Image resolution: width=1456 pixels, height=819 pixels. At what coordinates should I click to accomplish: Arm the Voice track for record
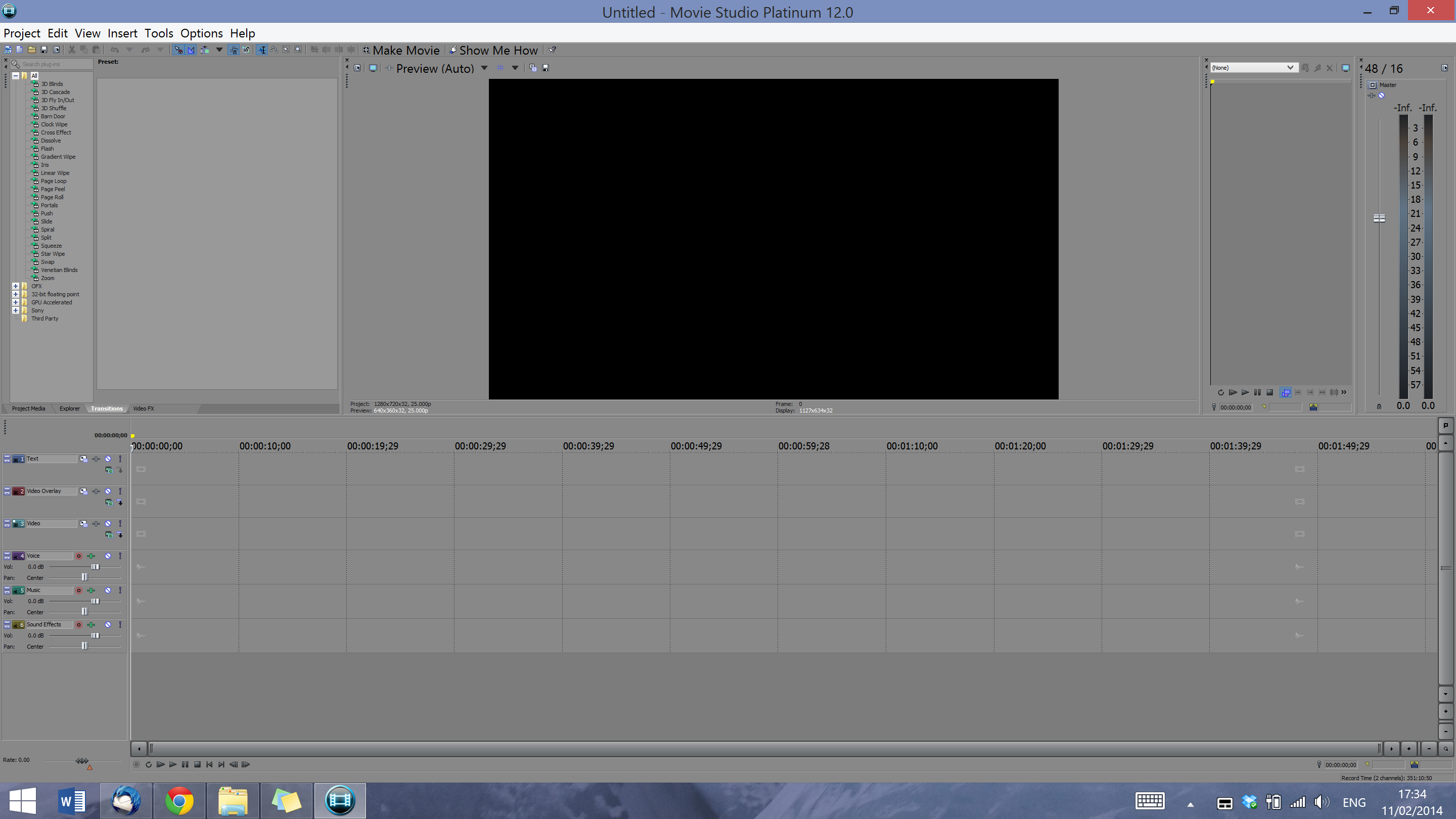point(78,556)
